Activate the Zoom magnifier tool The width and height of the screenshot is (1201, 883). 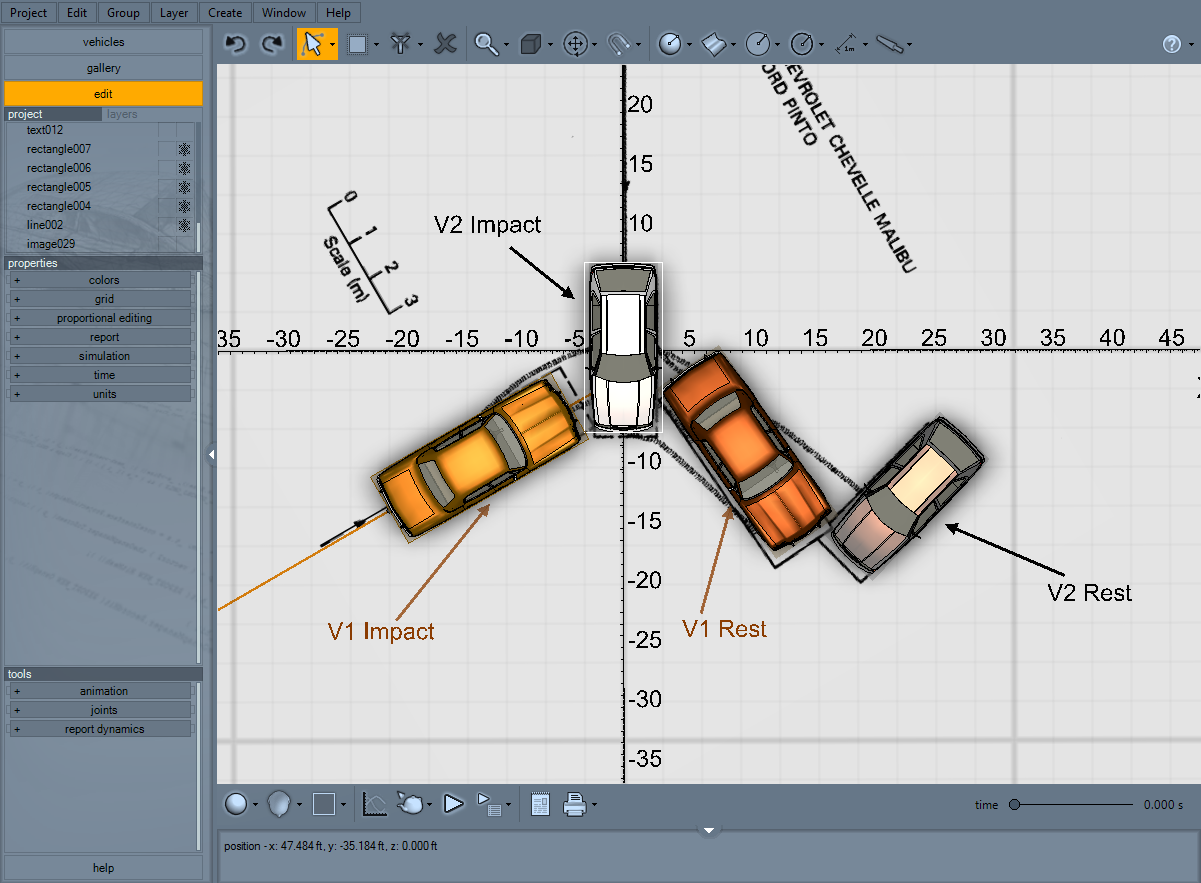coord(486,43)
